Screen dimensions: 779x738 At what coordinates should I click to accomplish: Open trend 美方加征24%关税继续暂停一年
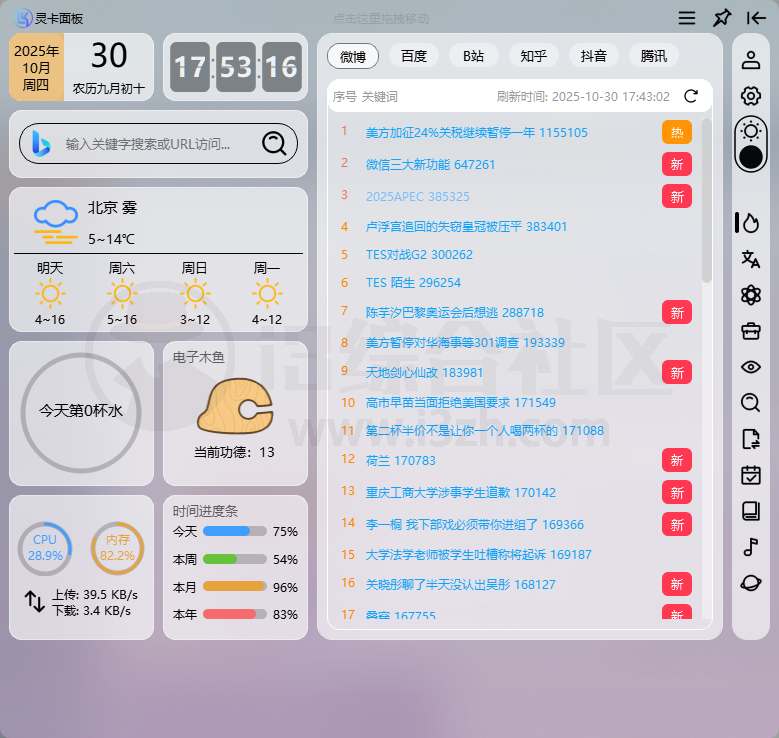pyautogui.click(x=476, y=133)
